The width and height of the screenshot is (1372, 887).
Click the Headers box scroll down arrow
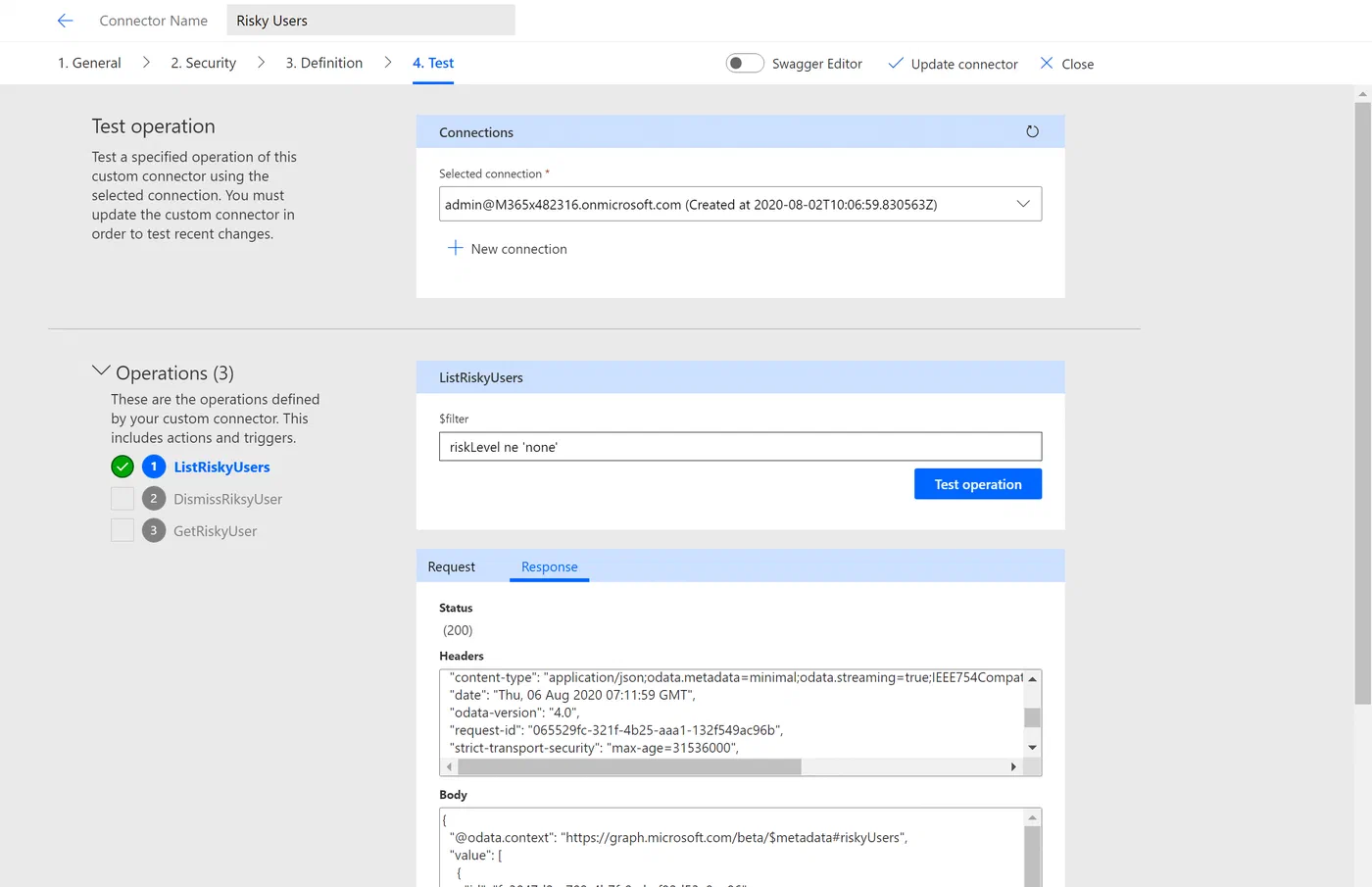[1032, 748]
